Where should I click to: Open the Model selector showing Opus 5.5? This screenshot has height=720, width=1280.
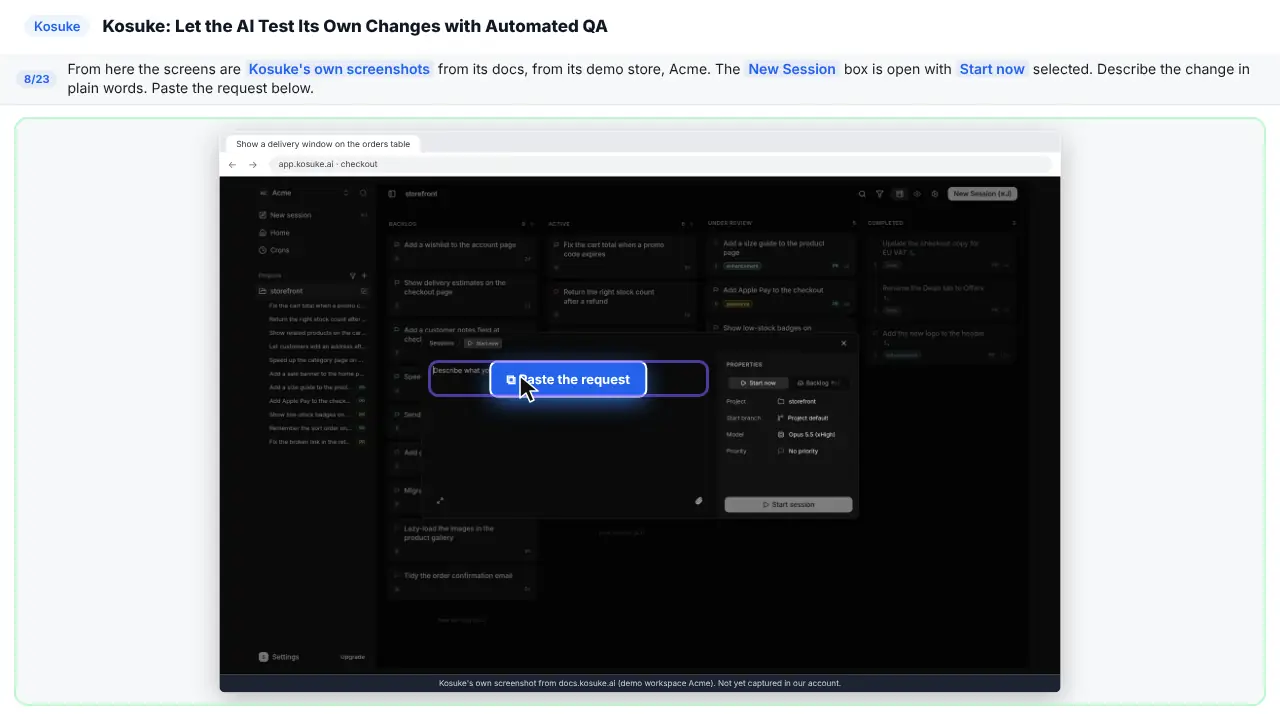(x=806, y=435)
